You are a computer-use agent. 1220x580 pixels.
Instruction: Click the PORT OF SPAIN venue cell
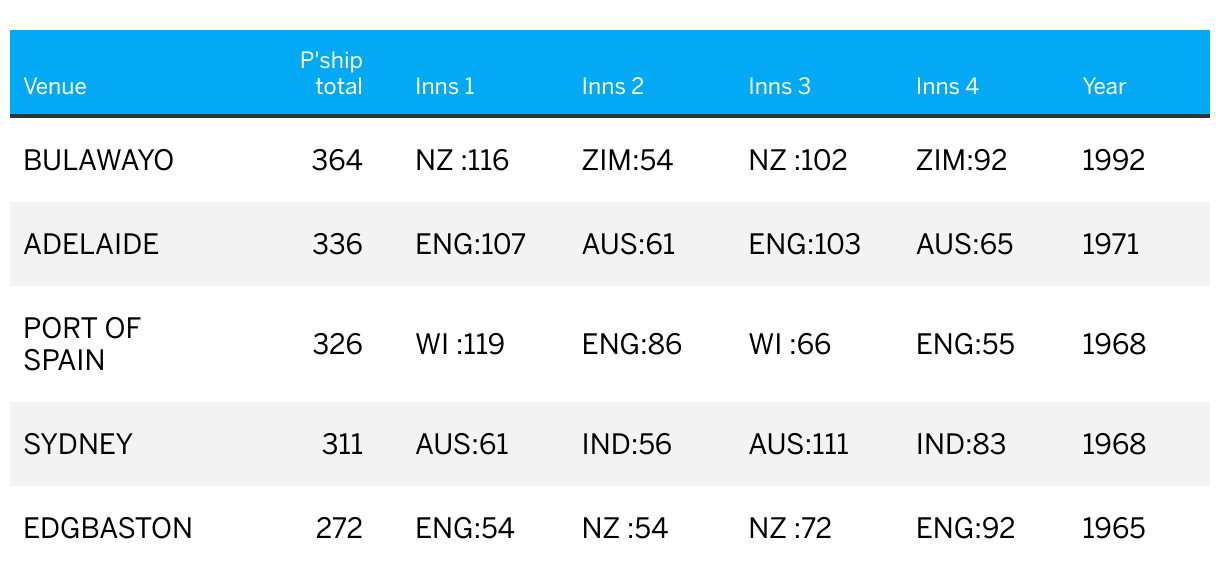(x=82, y=344)
